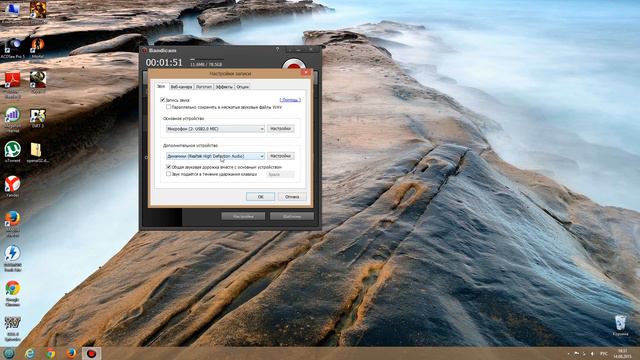Open the Mozilla Firefox desktop shortcut
Image resolution: width=640 pixels, height=360 pixels.
pos(13,223)
